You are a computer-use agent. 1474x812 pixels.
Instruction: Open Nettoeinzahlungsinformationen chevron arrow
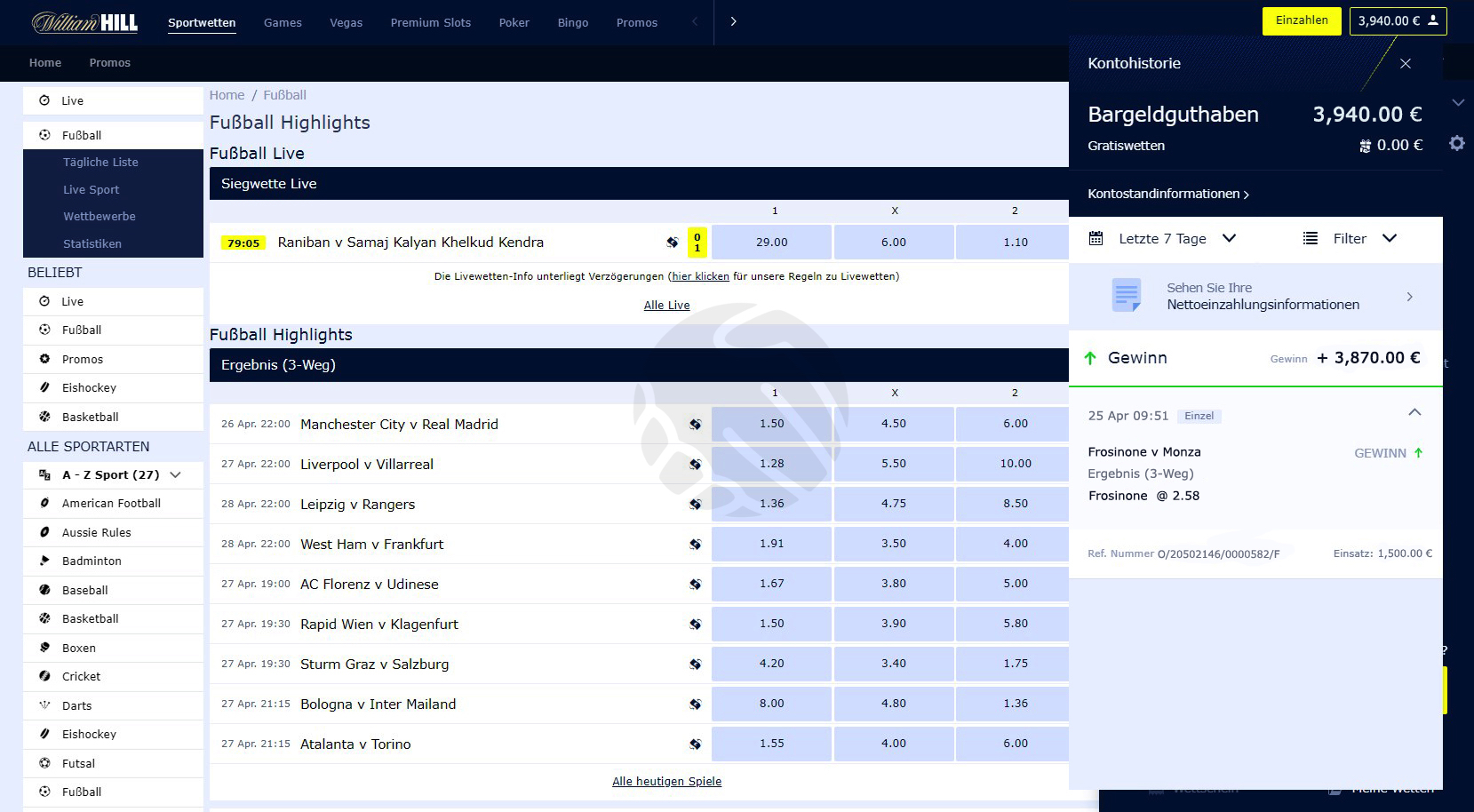click(x=1410, y=297)
